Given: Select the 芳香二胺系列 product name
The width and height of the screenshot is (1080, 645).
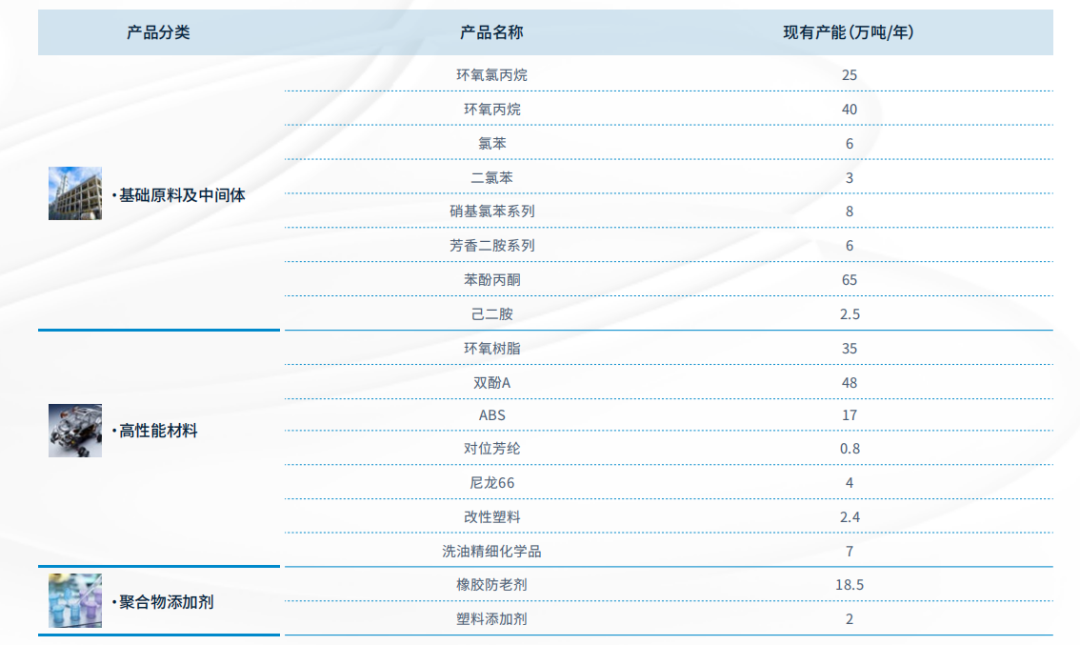Looking at the screenshot, I should coord(492,246).
